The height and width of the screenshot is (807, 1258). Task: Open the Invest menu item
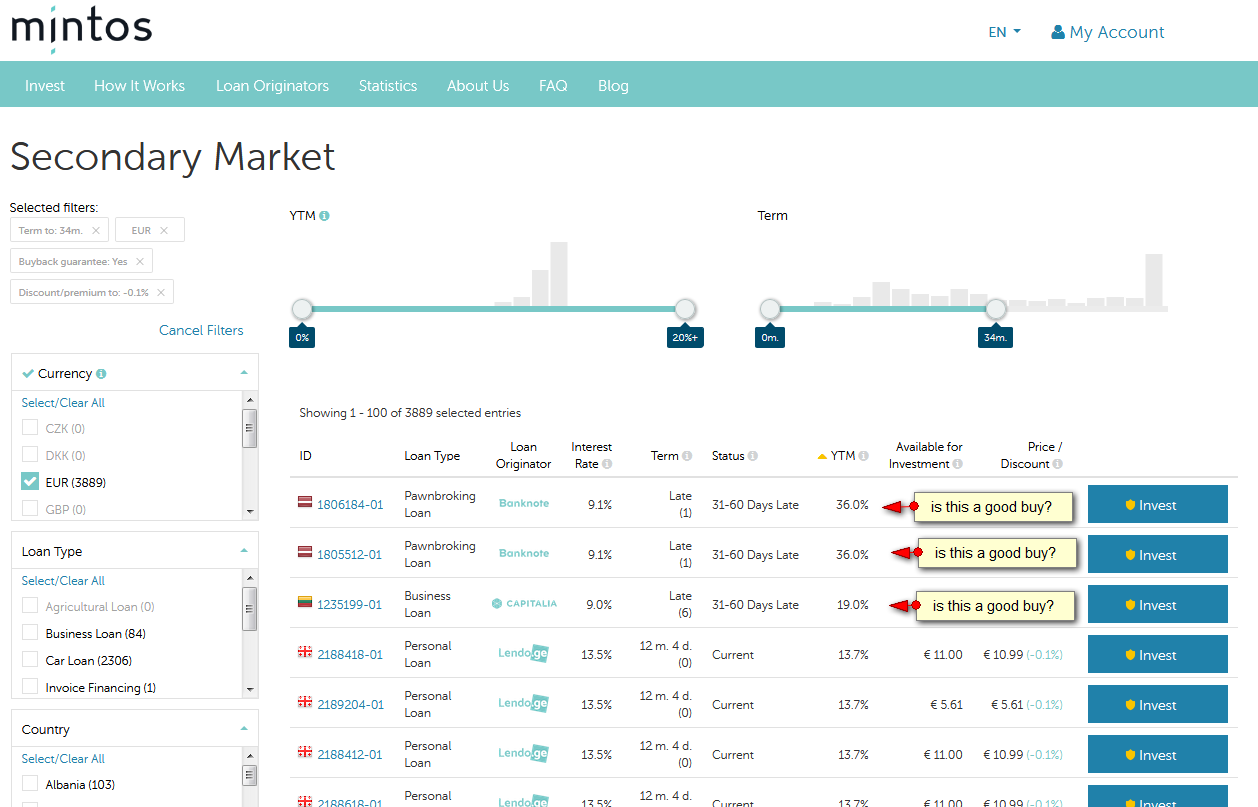pyautogui.click(x=45, y=86)
